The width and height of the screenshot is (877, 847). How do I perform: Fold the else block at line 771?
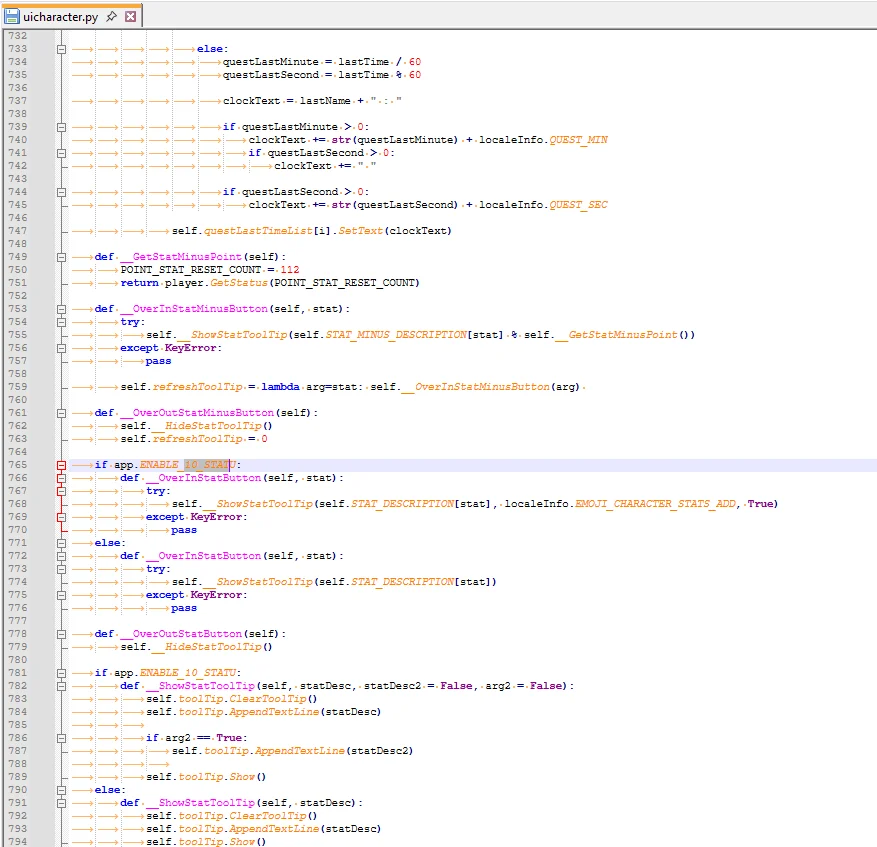tap(62, 543)
